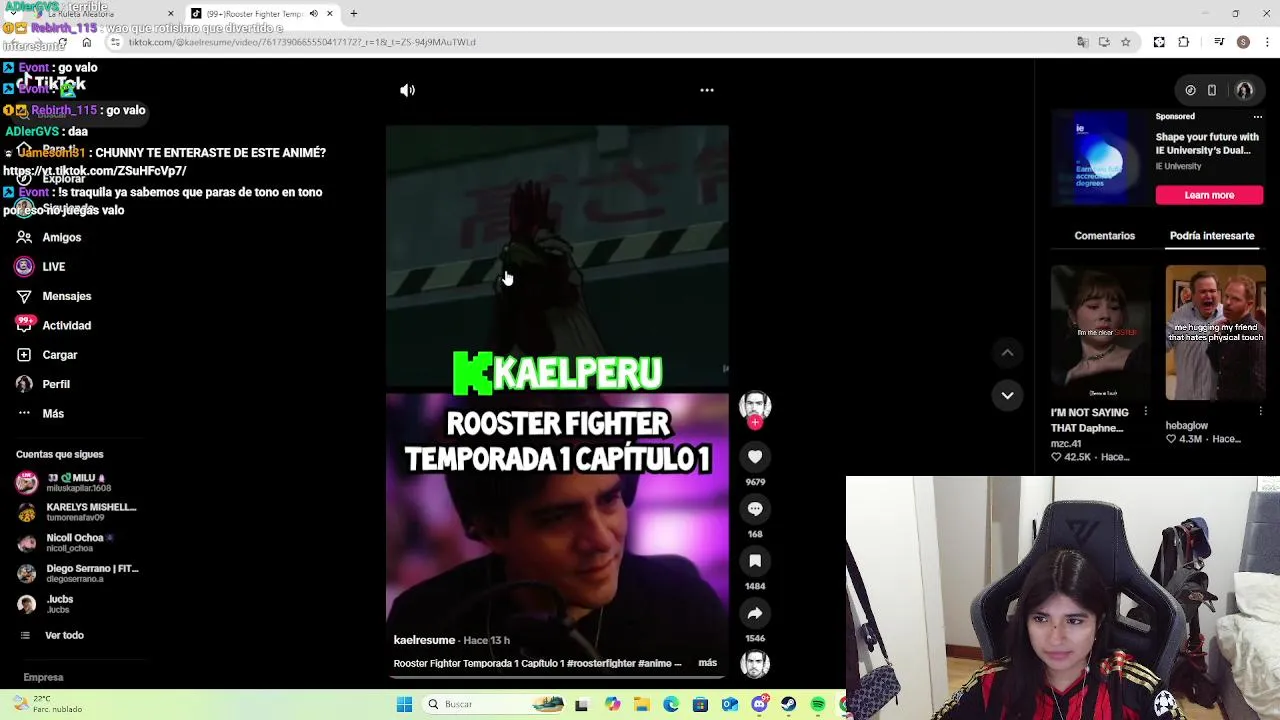Image resolution: width=1280 pixels, height=720 pixels.
Task: Open the Chrome extensions puzzle icon
Action: point(1184,42)
